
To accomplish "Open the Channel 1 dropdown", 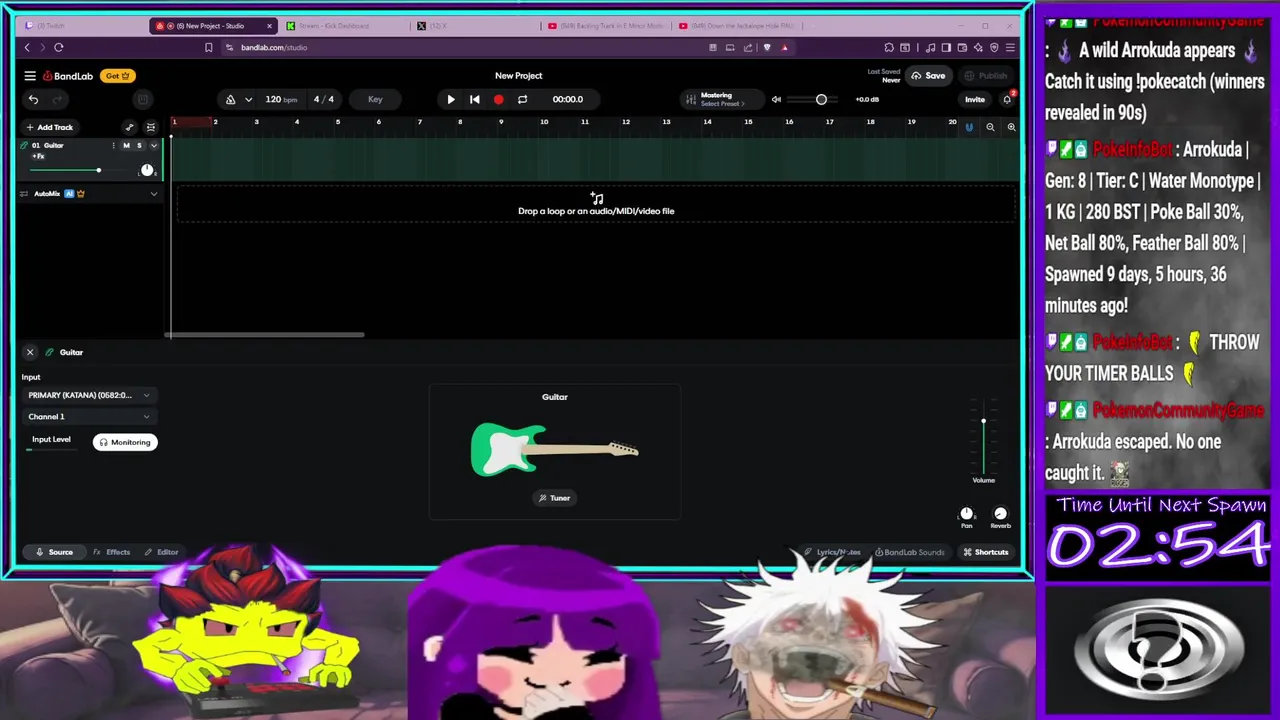I will tap(89, 417).
